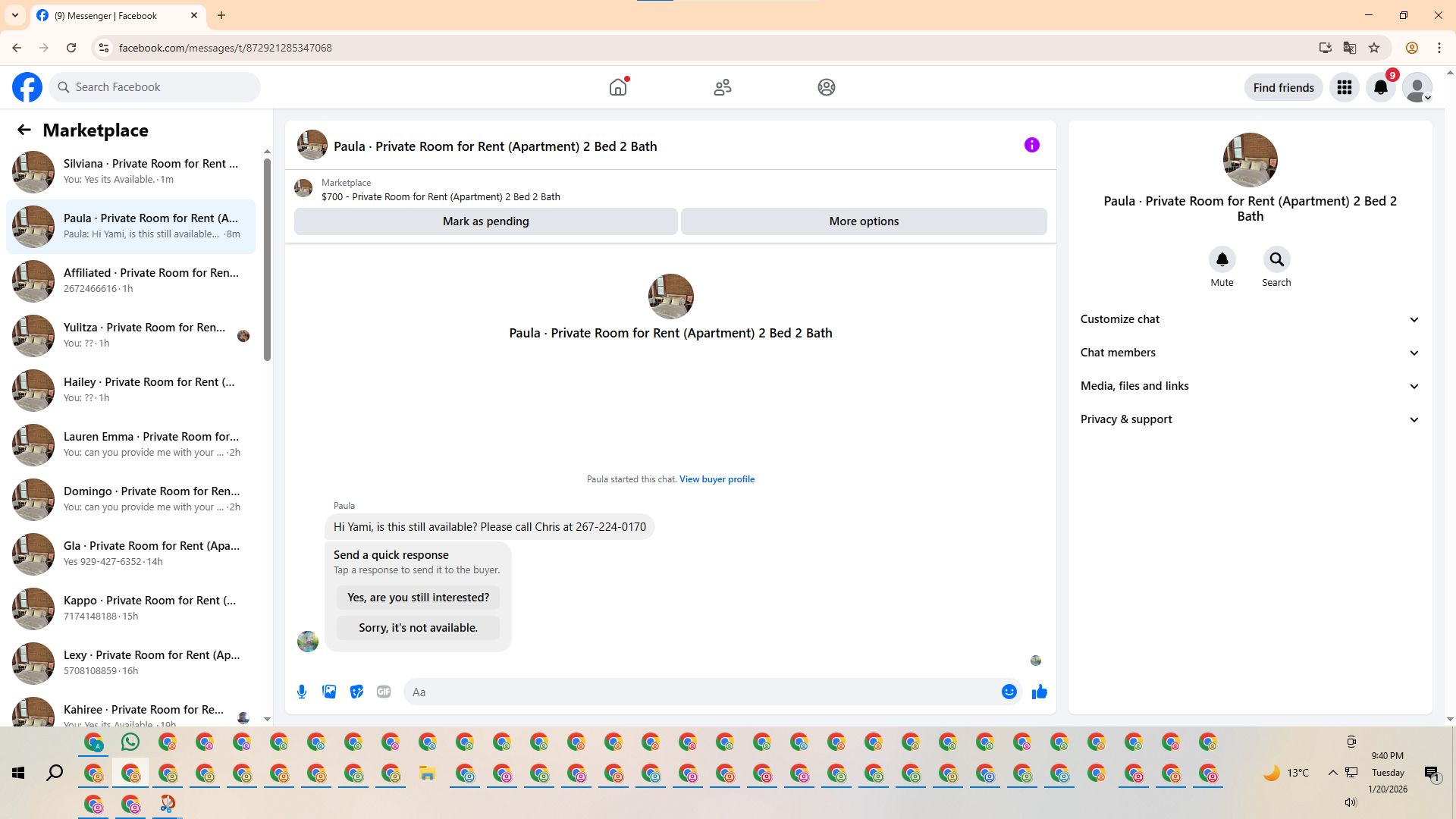Viewport: 1456px width, 819px height.
Task: Open Windows taskbar search
Action: 55,773
